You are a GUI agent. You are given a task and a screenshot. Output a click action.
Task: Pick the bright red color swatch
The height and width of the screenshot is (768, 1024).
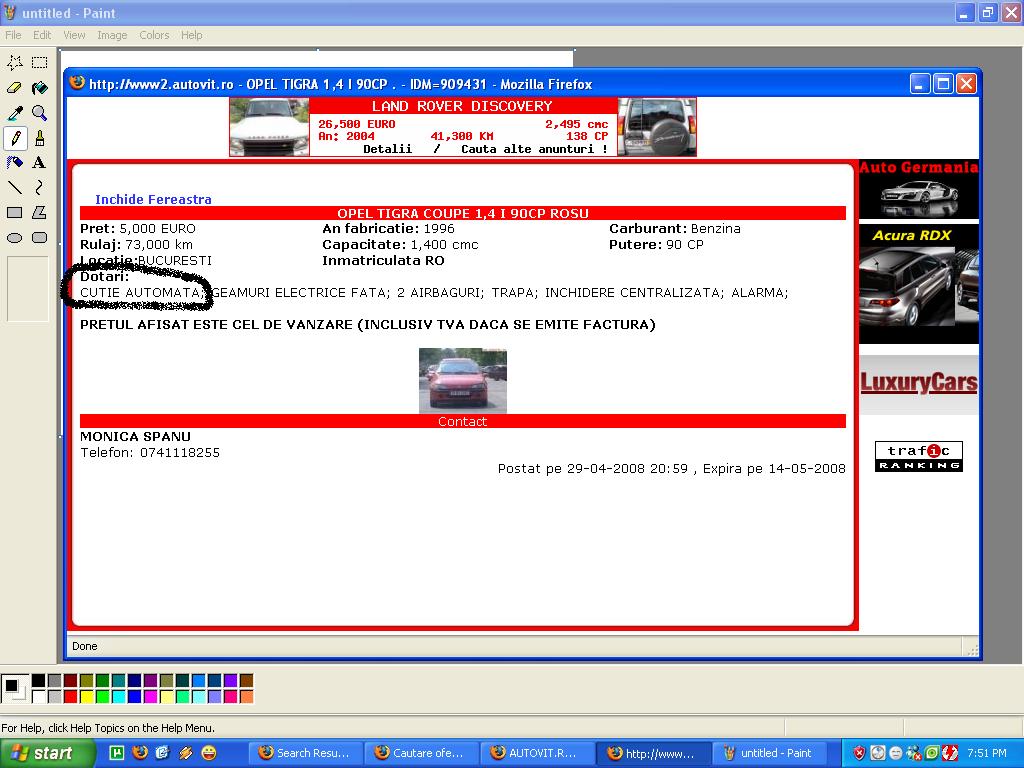tap(71, 696)
